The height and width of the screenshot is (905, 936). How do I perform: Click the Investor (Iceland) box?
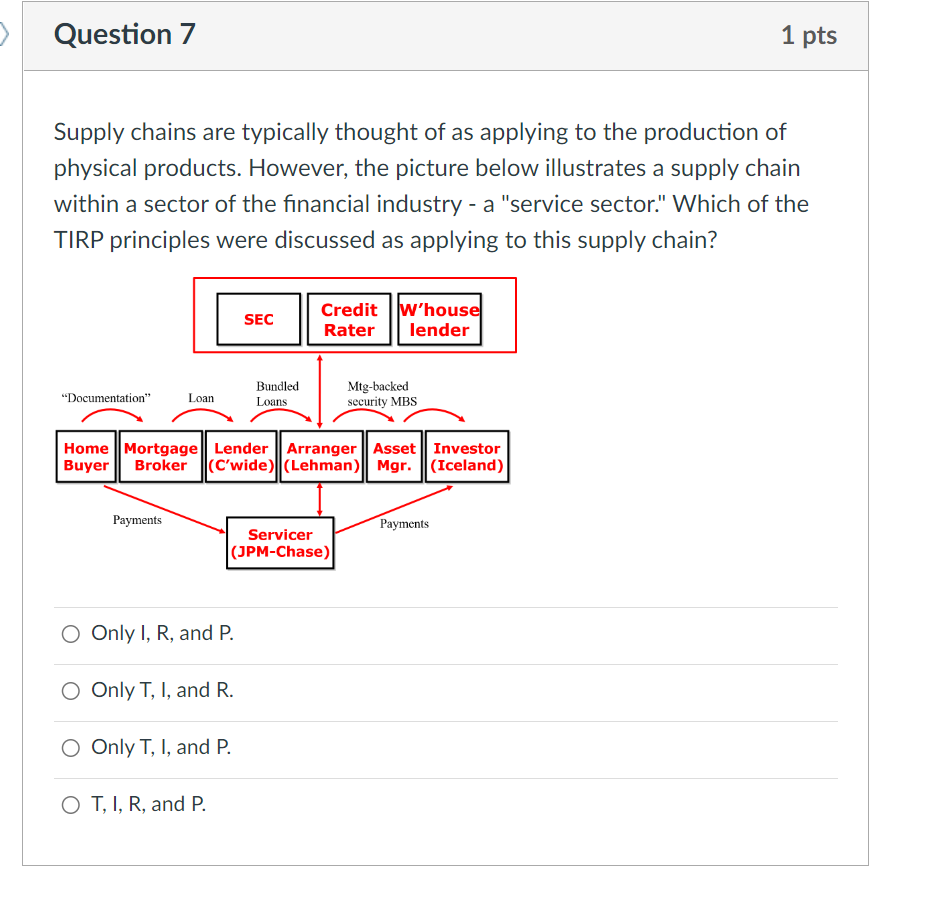click(x=466, y=456)
